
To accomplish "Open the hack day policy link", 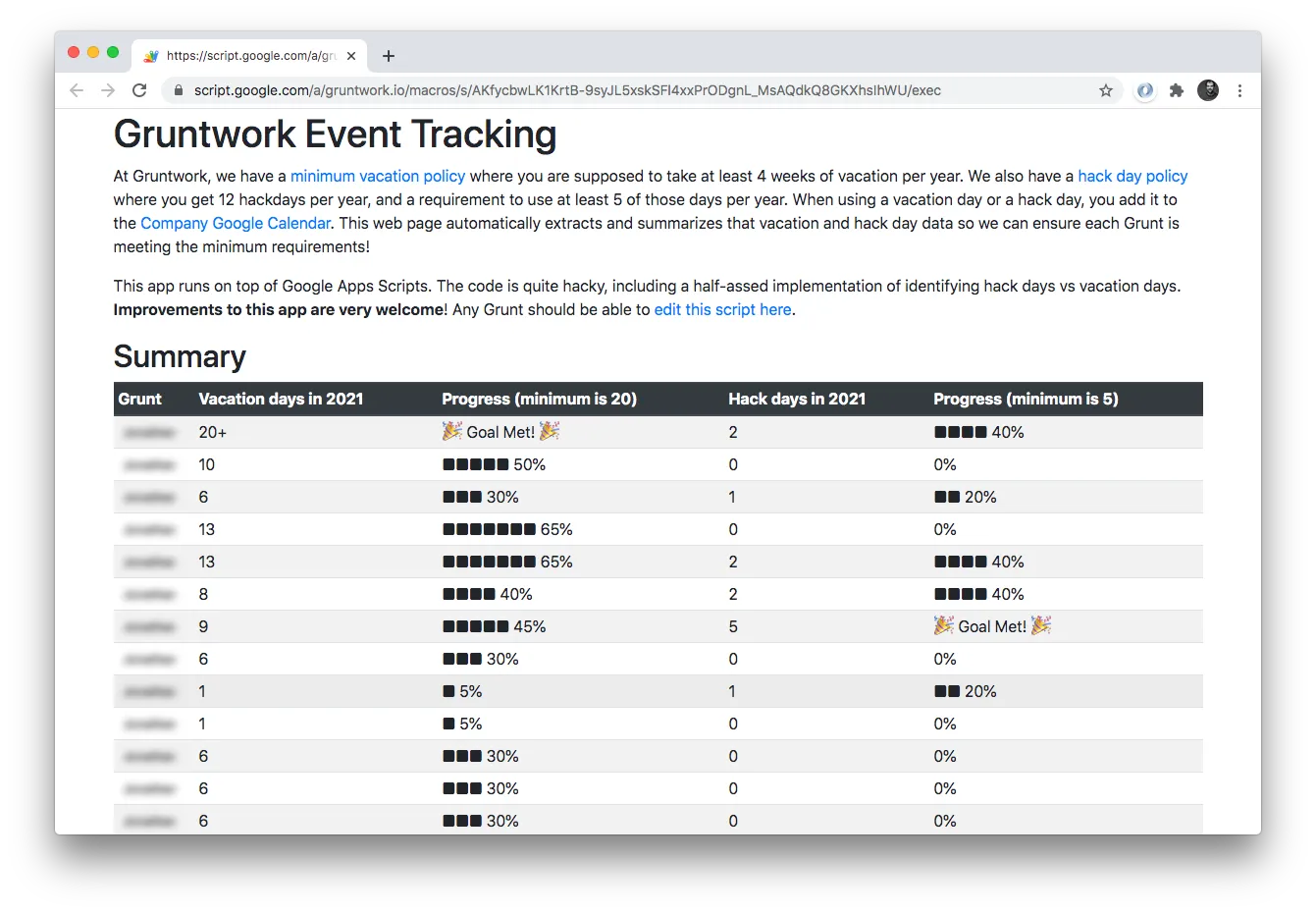I will 1132,176.
